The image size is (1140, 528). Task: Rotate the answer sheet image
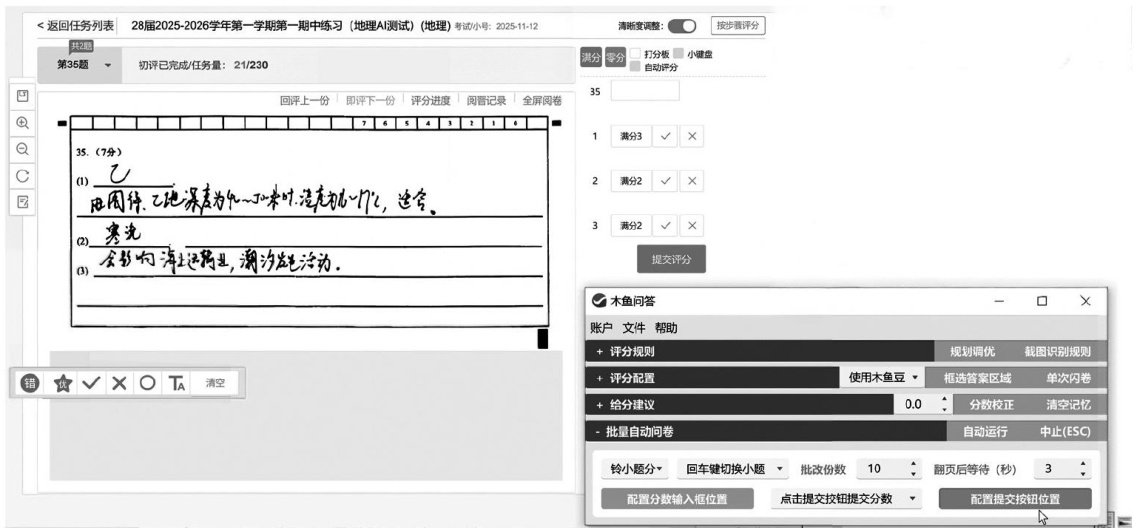pos(22,175)
